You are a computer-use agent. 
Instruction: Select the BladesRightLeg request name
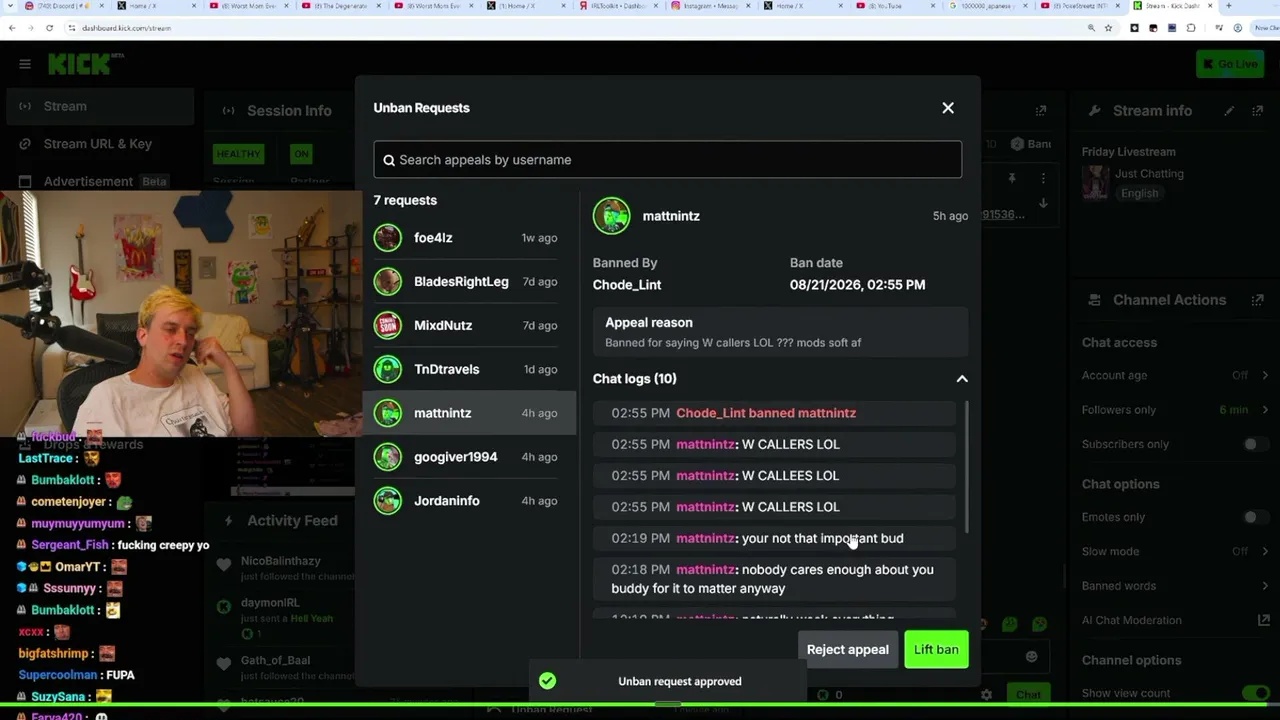coord(461,282)
